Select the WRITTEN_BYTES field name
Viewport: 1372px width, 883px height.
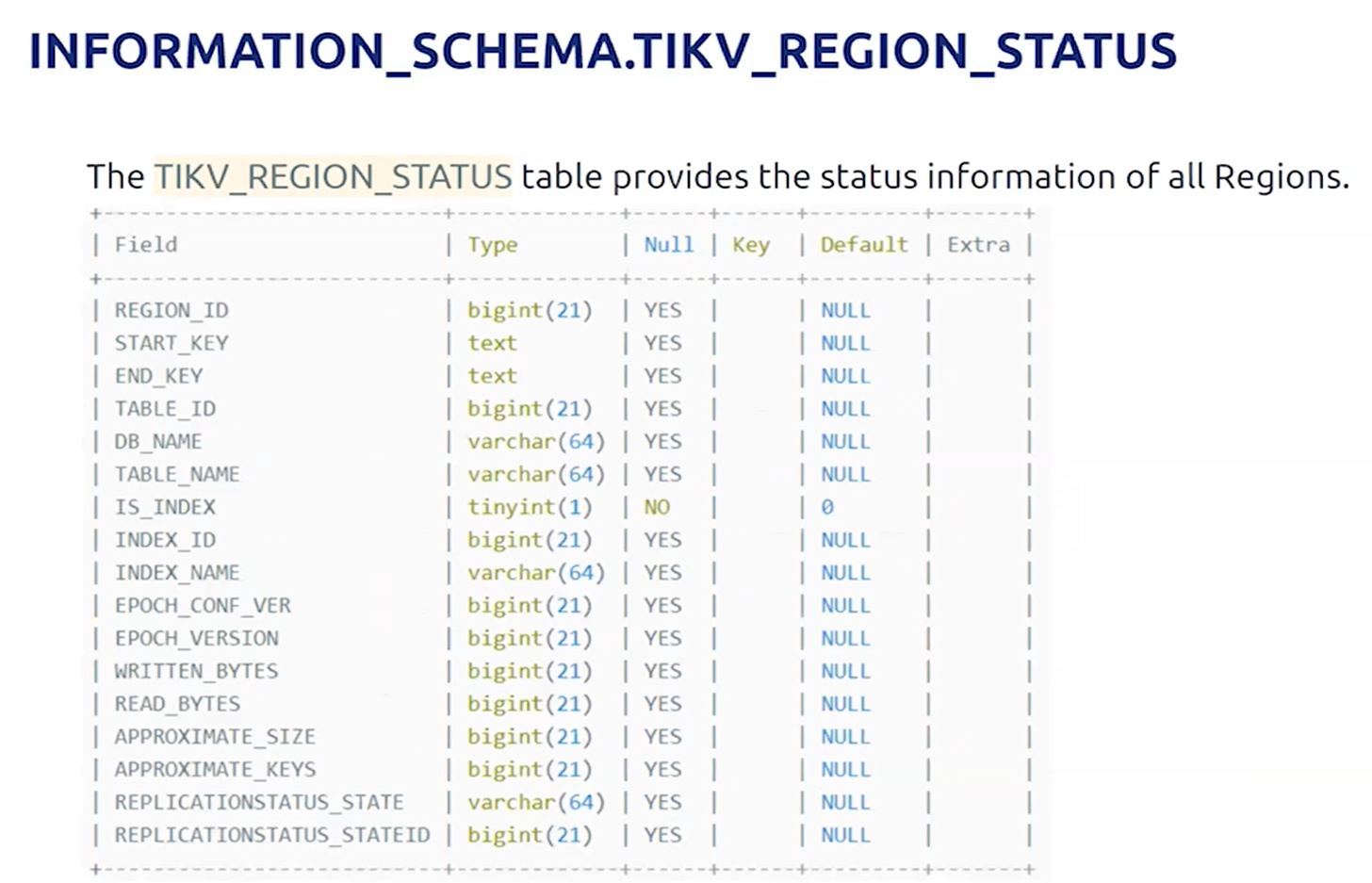pyautogui.click(x=196, y=671)
